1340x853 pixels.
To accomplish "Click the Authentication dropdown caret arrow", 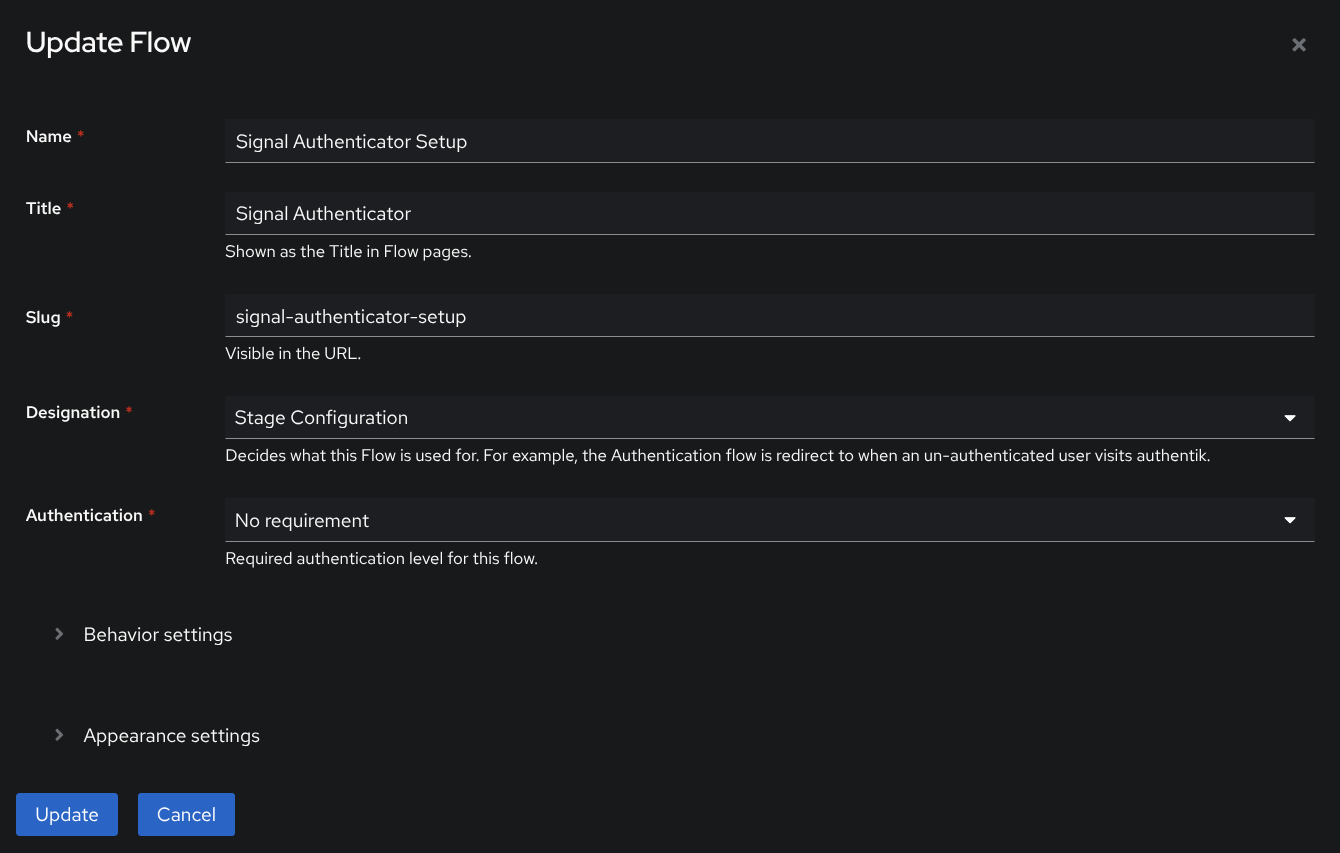I will point(1290,521).
